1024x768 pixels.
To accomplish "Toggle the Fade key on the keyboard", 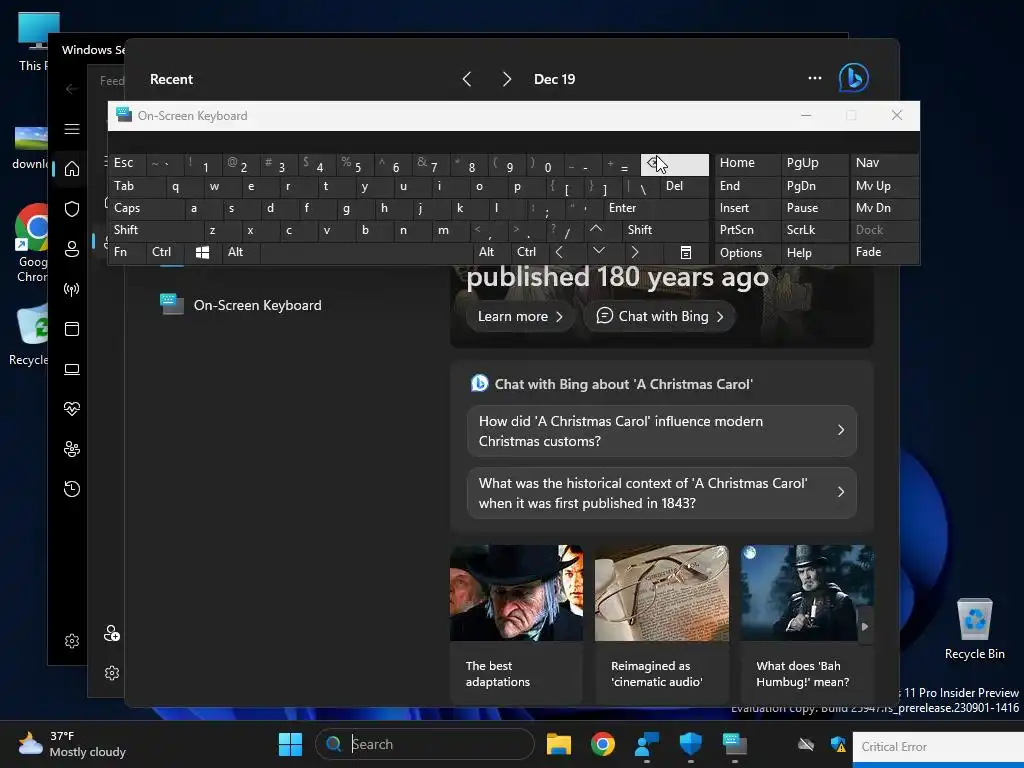I will pos(884,252).
